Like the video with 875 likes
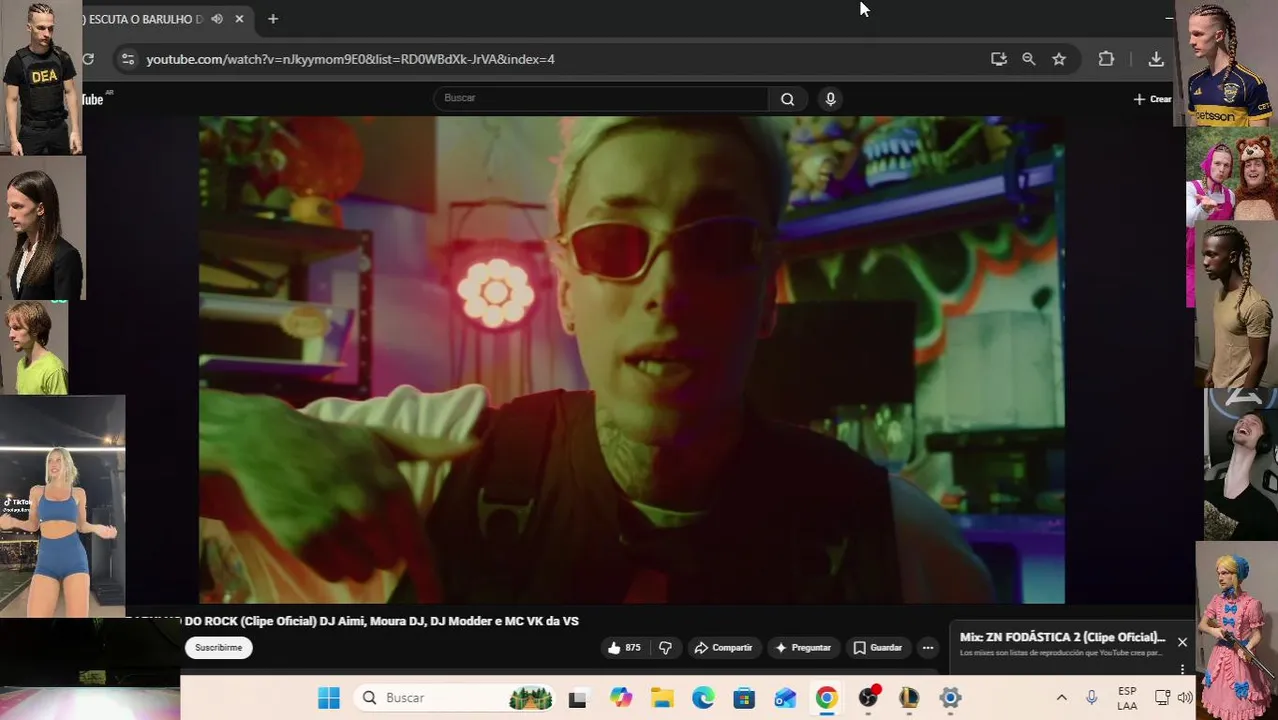 (x=624, y=648)
